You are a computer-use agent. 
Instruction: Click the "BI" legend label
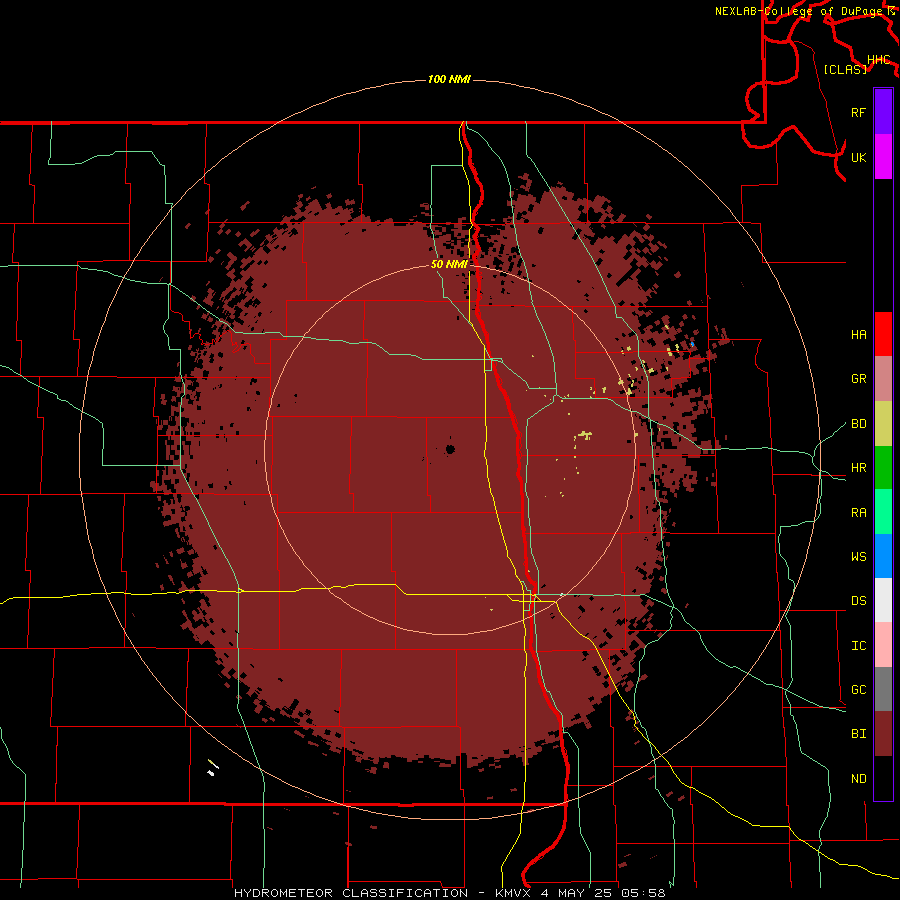858,734
